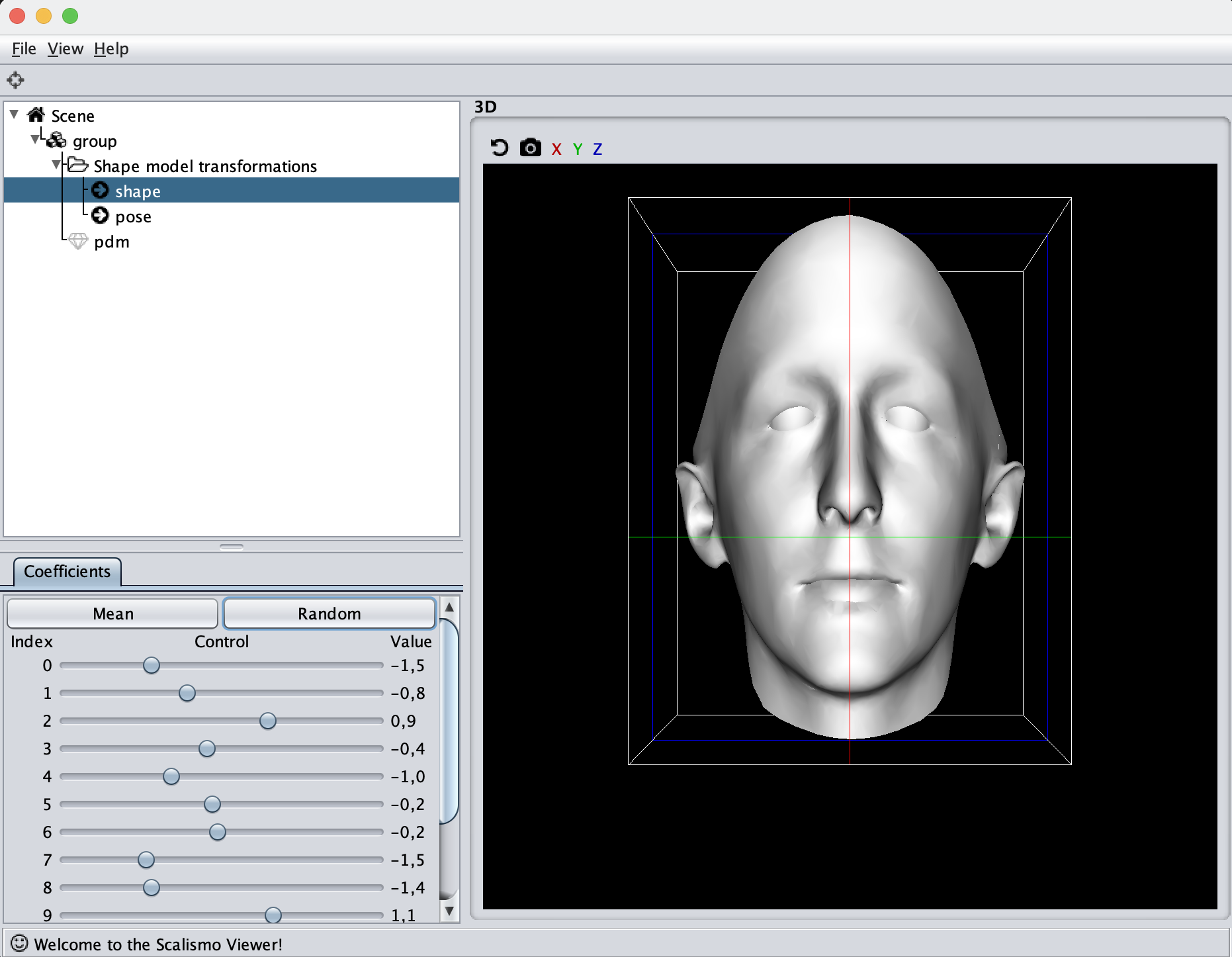This screenshot has height=957, width=1232.
Task: Open the Help menu
Action: (x=111, y=49)
